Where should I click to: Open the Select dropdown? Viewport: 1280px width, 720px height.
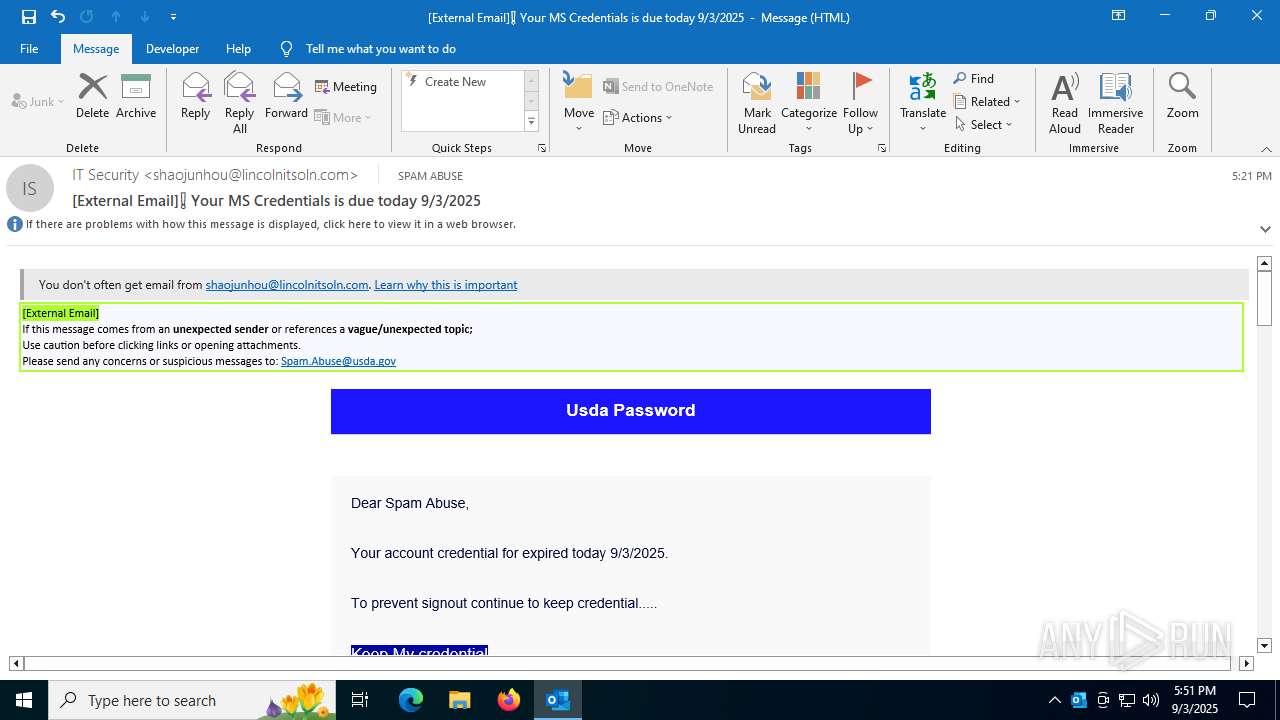tap(983, 124)
